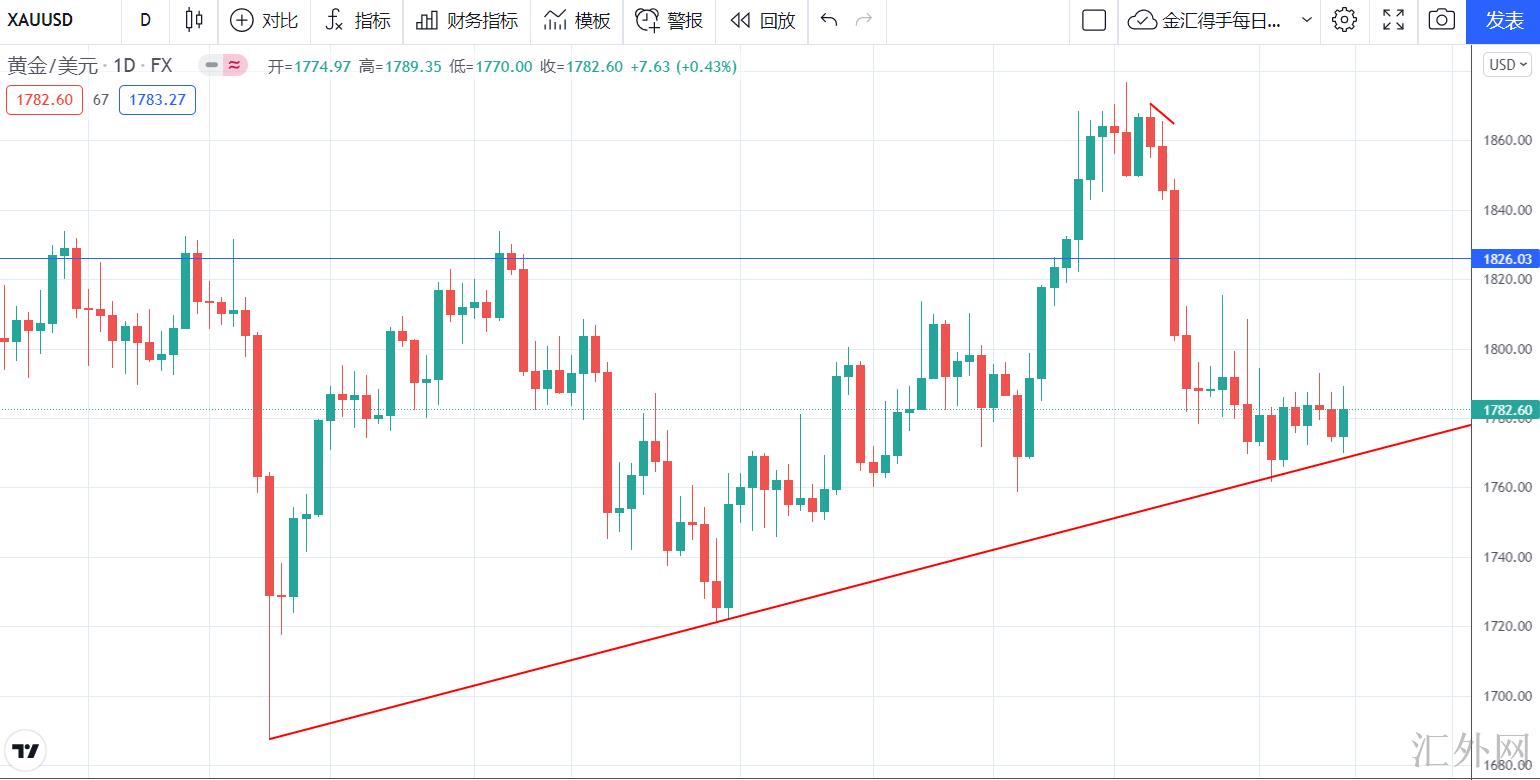Undo the last chart action
1540x780 pixels.
pyautogui.click(x=828, y=20)
